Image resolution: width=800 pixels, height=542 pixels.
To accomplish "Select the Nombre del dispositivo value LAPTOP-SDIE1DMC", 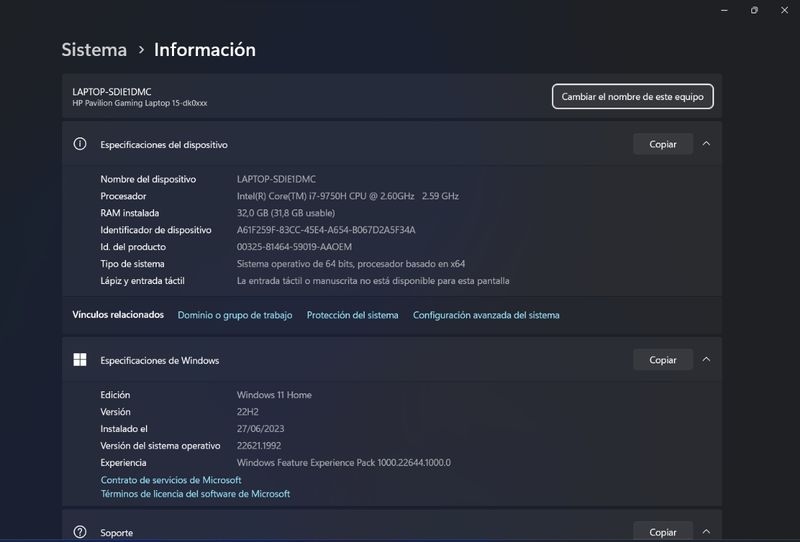I will pyautogui.click(x=276, y=179).
